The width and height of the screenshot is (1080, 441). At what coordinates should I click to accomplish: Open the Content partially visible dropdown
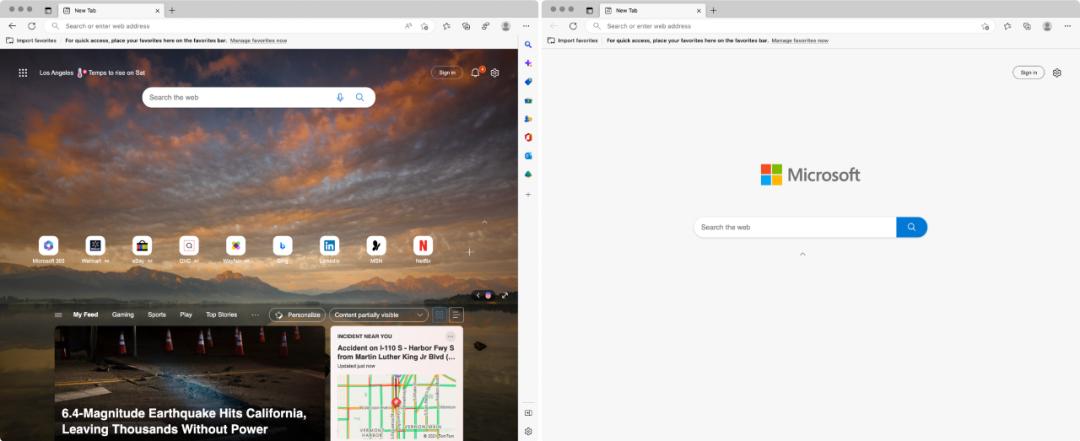click(379, 315)
